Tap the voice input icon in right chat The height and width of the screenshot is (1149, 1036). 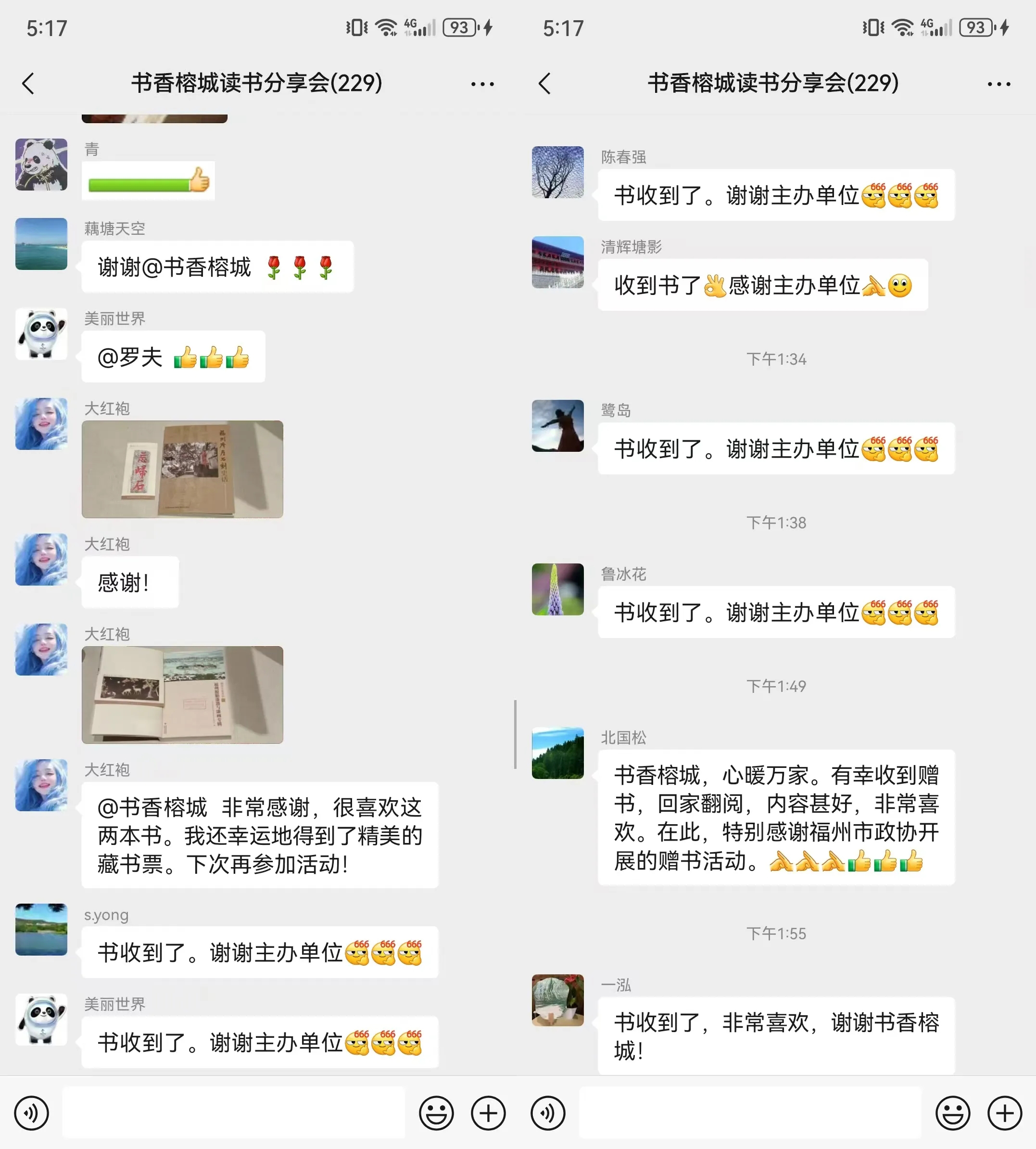[x=548, y=1112]
